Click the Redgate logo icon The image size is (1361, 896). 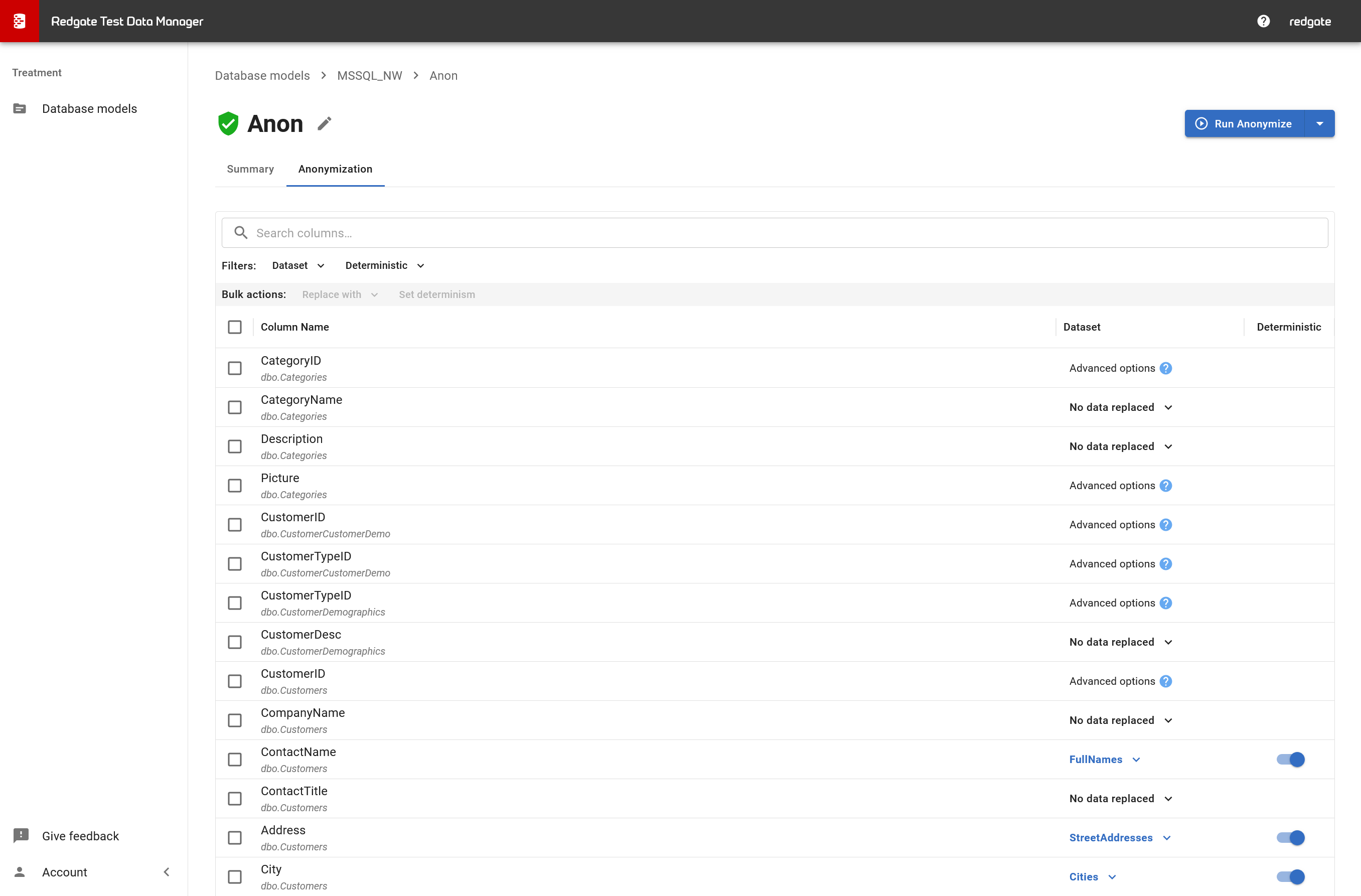tap(20, 21)
